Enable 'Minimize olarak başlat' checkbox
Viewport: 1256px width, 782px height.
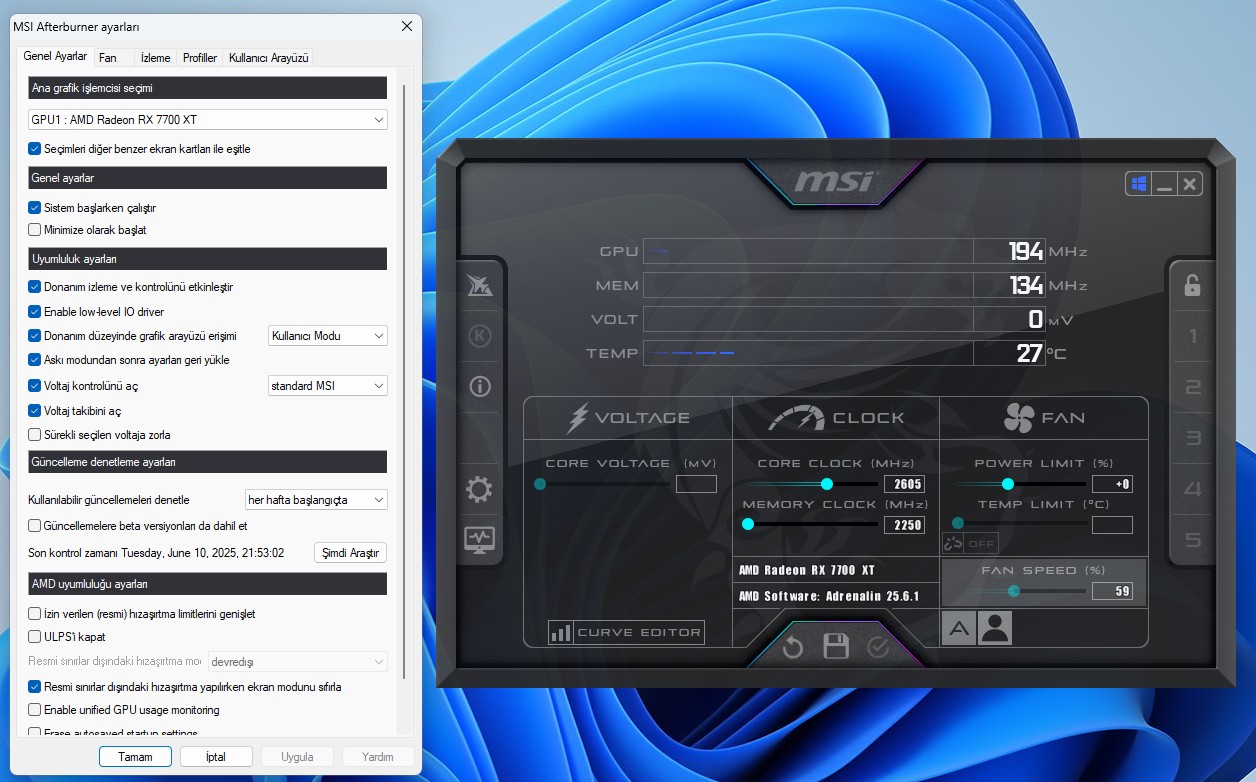point(35,230)
